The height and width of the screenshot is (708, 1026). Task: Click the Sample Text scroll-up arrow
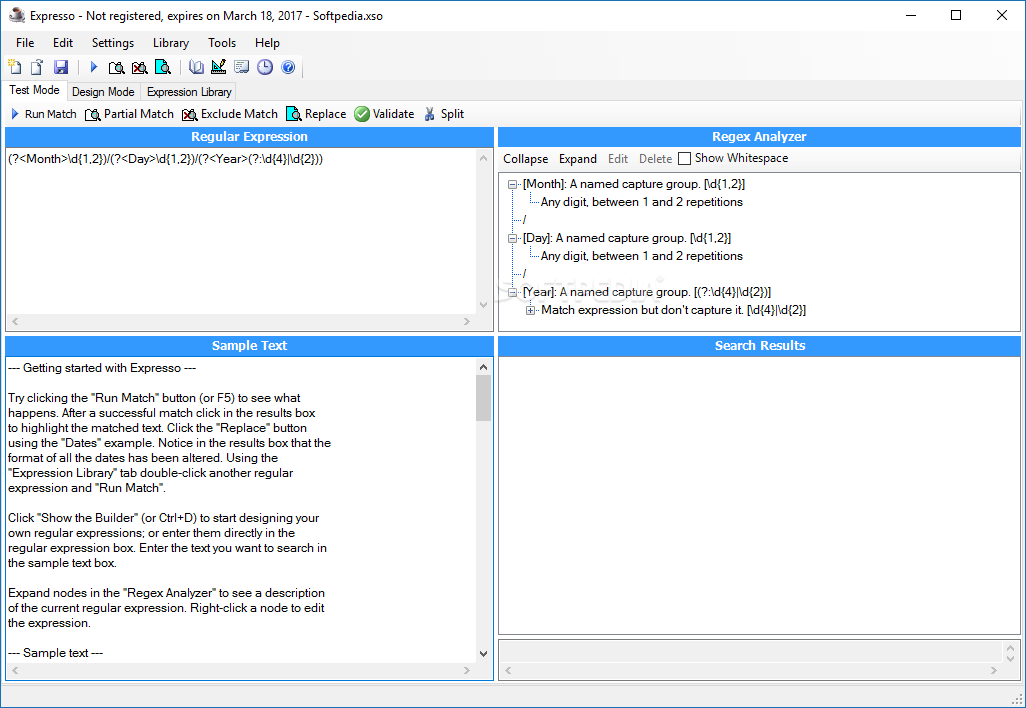484,367
